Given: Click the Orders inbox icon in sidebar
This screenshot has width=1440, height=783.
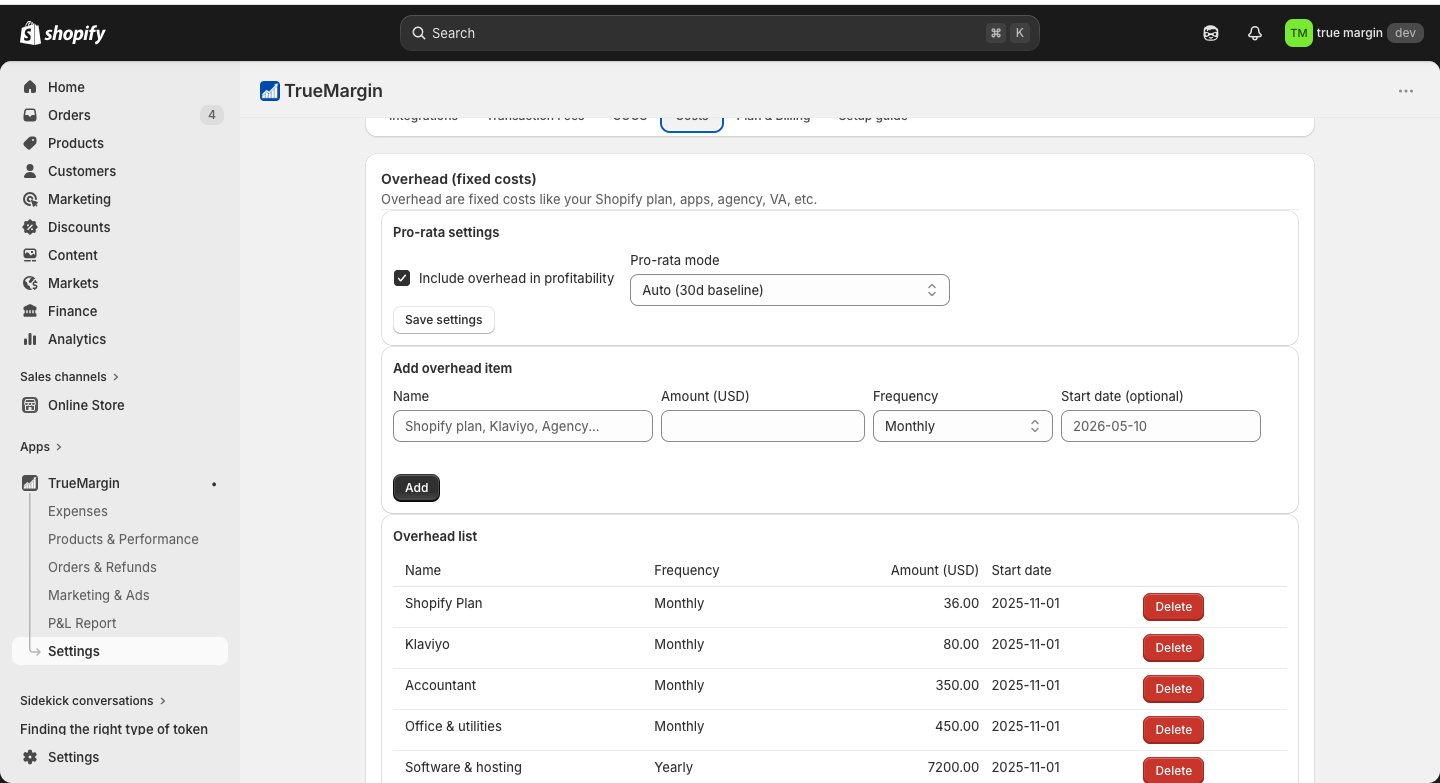Looking at the screenshot, I should (30, 115).
